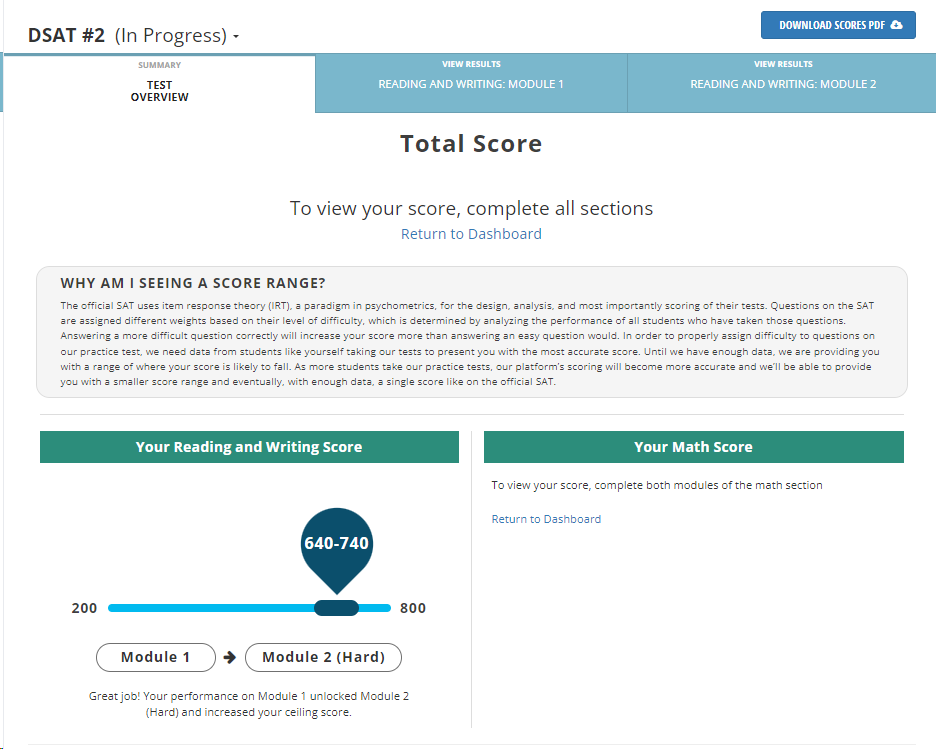Viewport: 936px width, 749px height.
Task: Select the Module 2 (Hard) pill button
Action: [x=323, y=657]
